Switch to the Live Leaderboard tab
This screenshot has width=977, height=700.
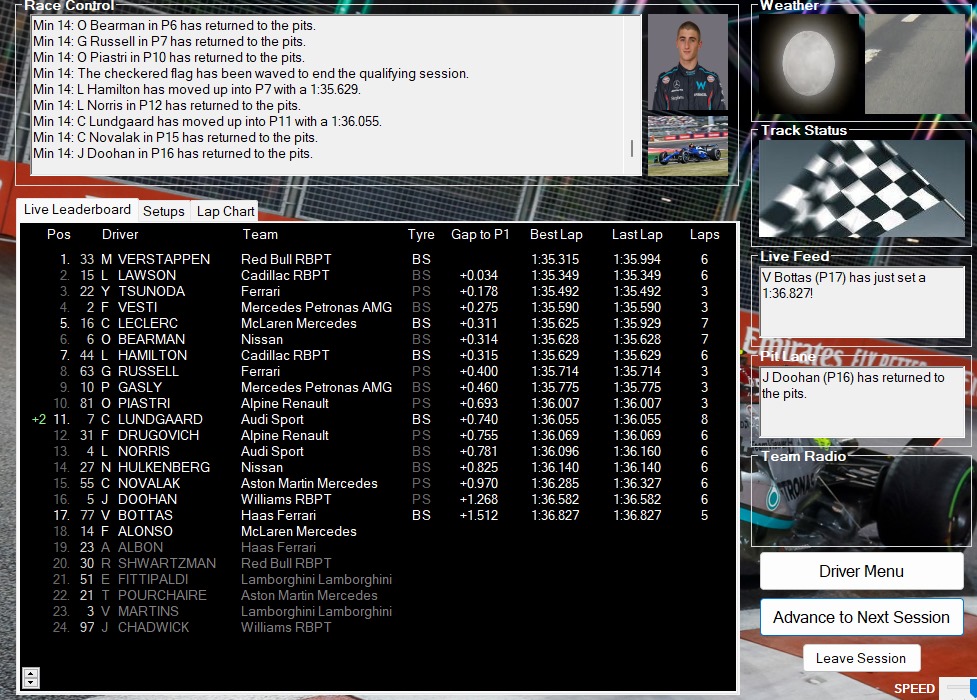77,209
